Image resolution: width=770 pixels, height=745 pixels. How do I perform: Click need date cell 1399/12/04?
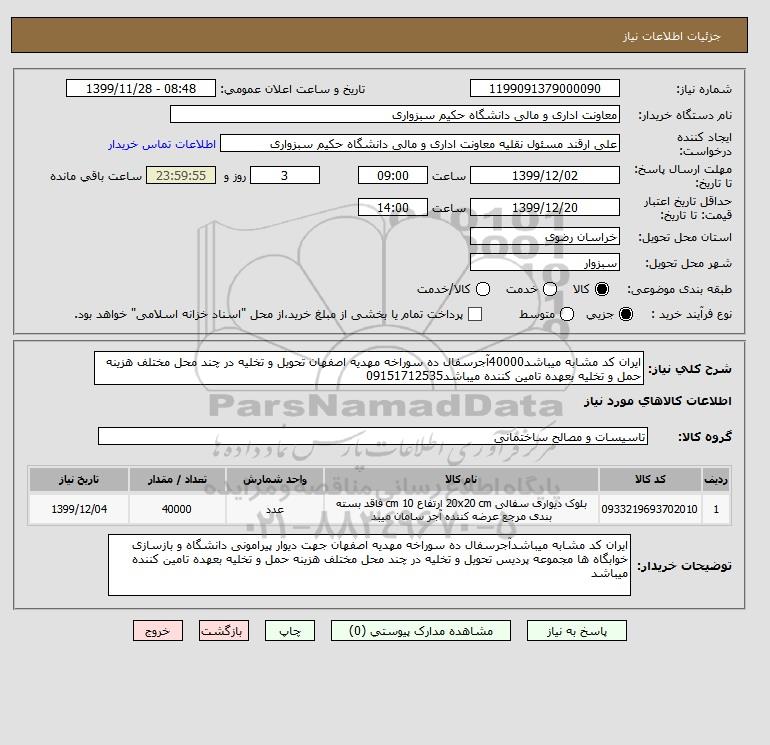pos(79,509)
